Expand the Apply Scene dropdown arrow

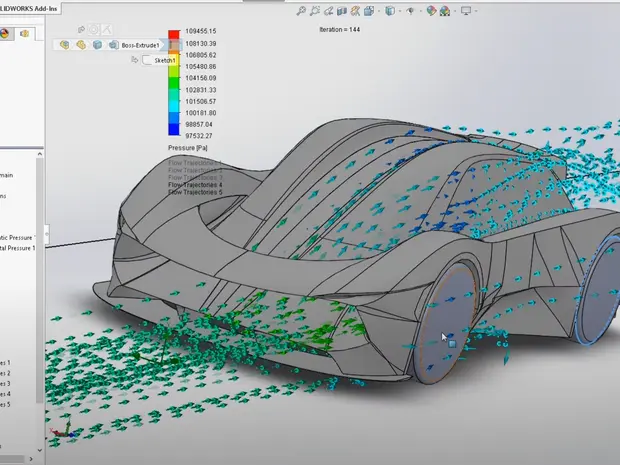[x=454, y=11]
